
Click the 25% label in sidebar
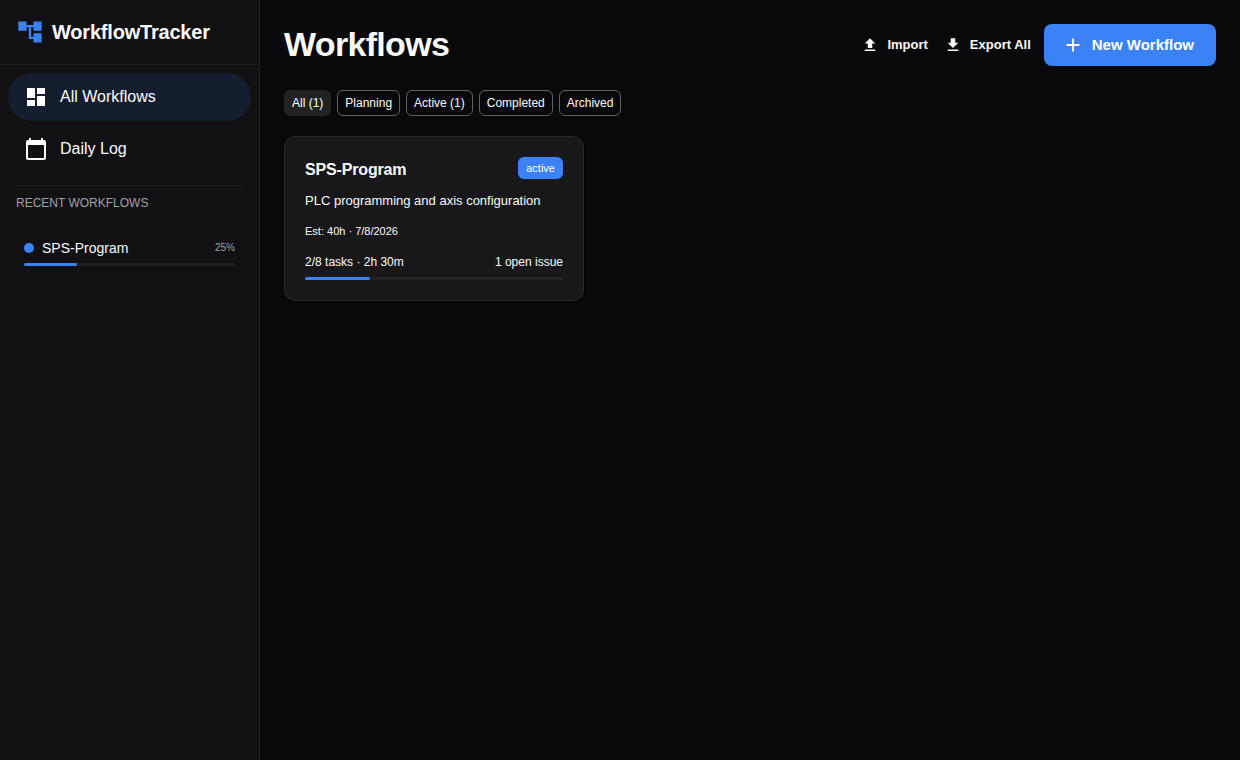coord(225,247)
